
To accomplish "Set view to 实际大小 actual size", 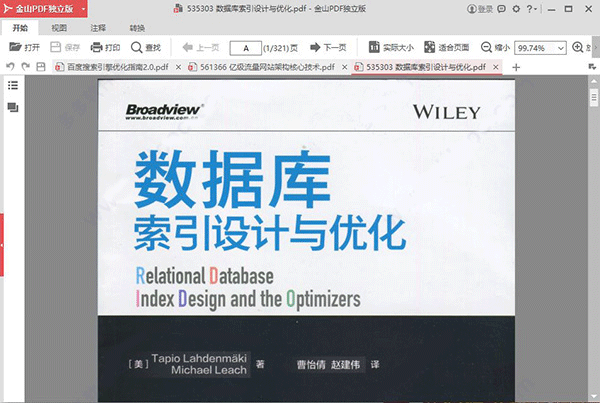I will (391, 47).
